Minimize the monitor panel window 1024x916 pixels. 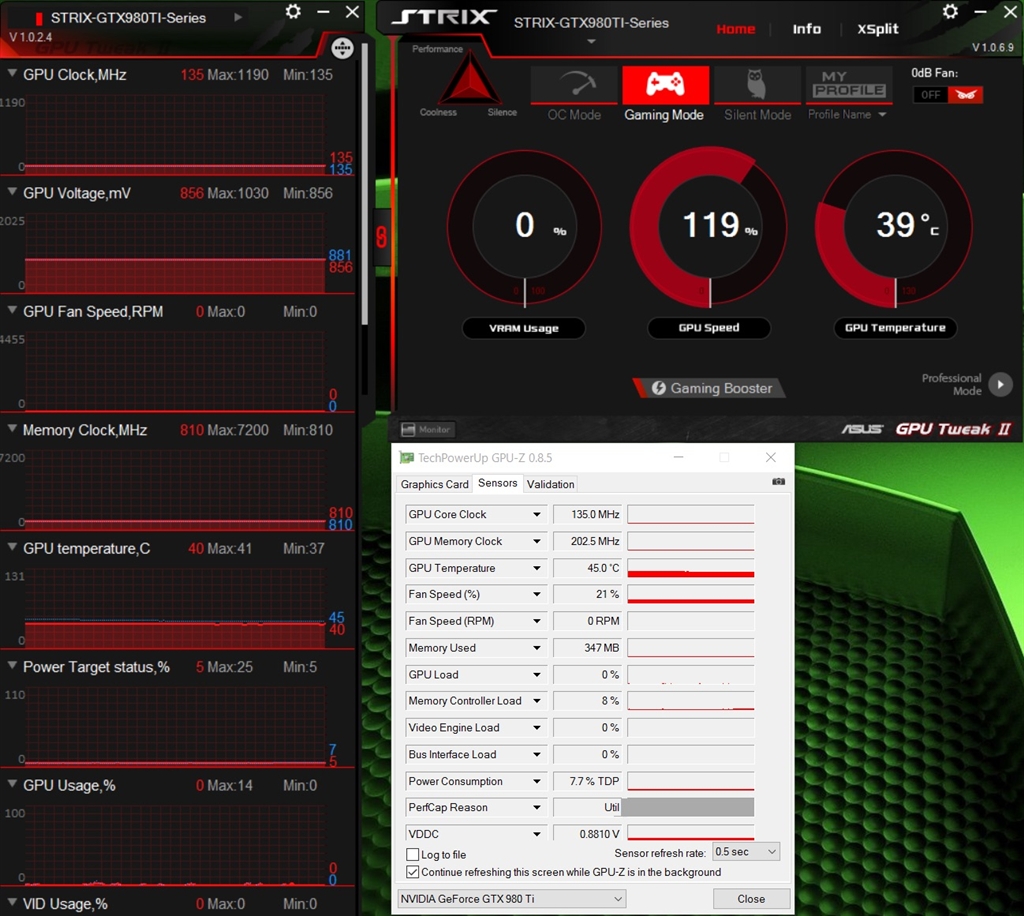point(323,12)
